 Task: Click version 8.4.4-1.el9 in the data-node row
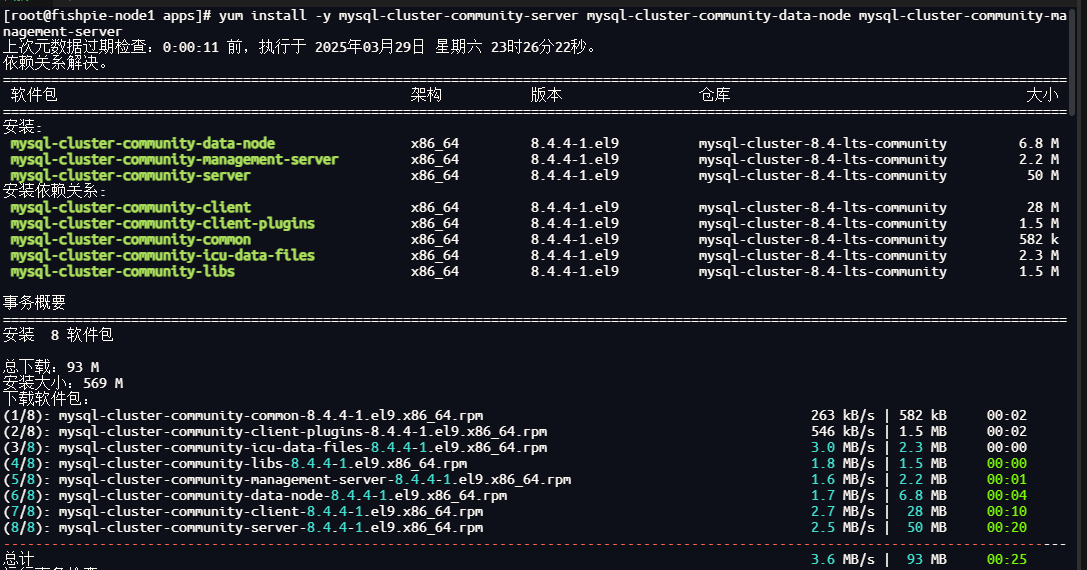point(575,144)
